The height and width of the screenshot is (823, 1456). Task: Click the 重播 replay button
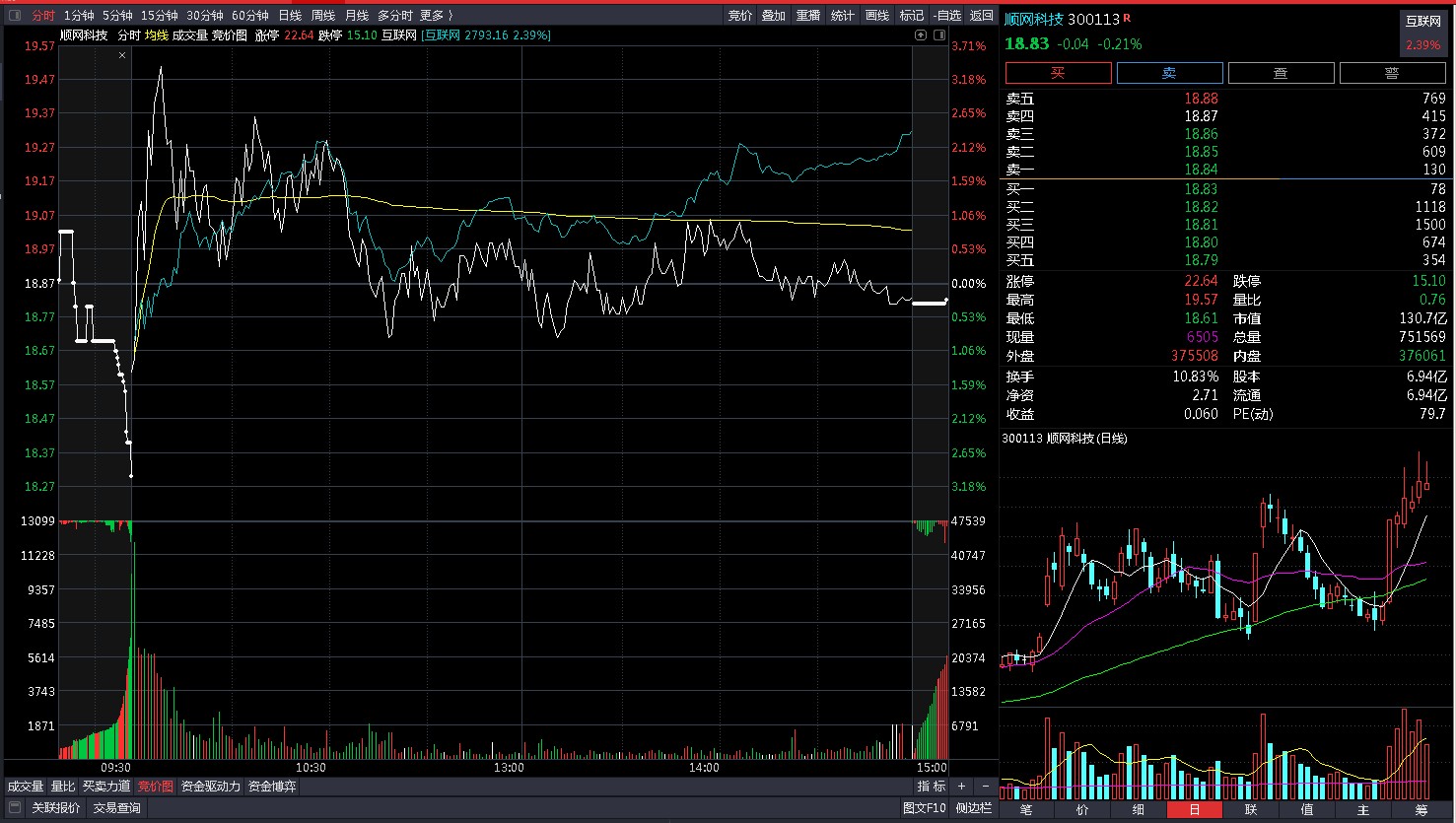pos(808,16)
